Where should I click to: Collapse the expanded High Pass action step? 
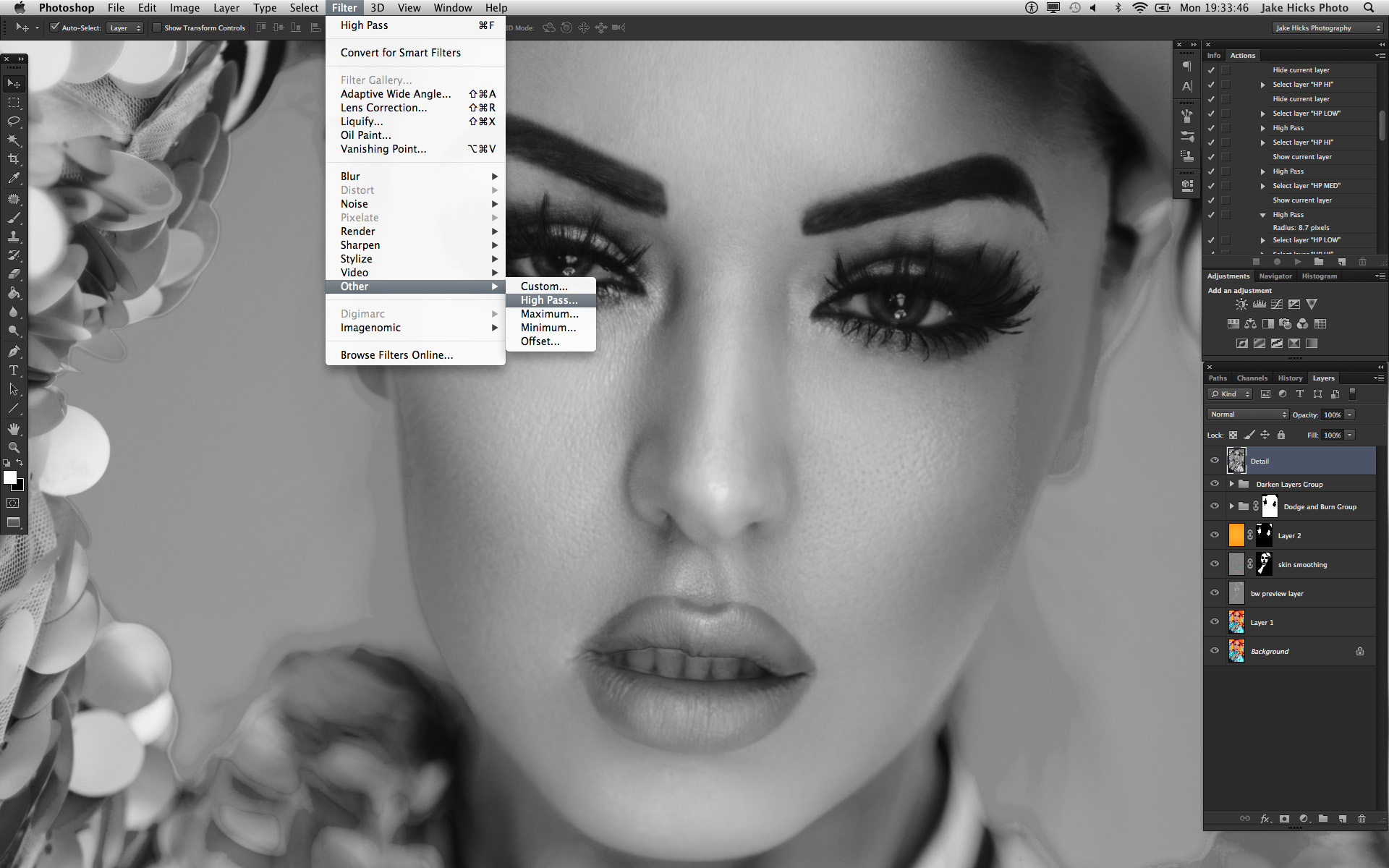point(1262,215)
